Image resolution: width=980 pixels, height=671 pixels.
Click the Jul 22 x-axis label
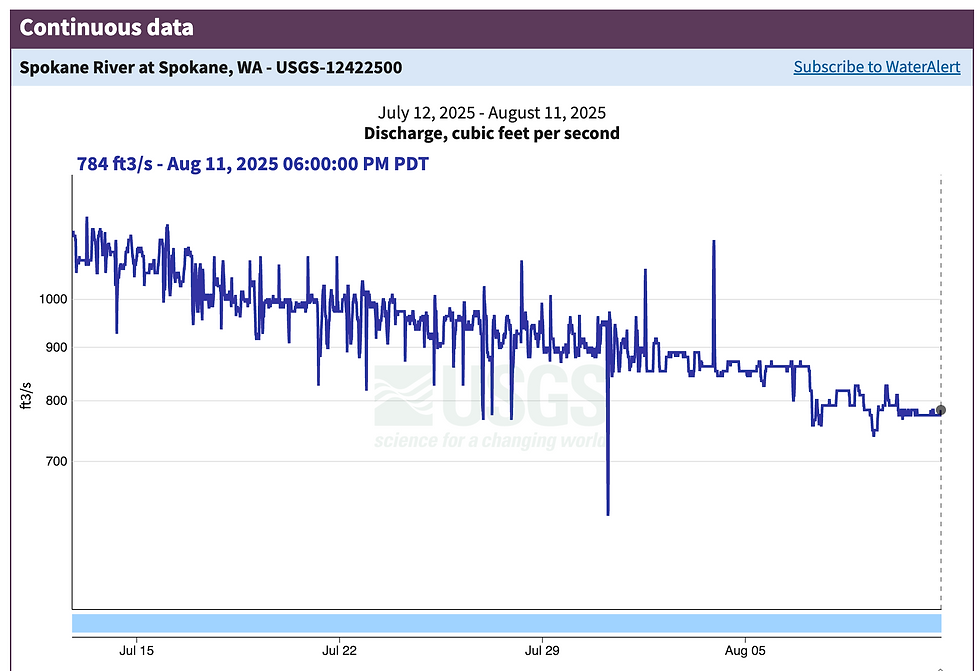coord(339,650)
